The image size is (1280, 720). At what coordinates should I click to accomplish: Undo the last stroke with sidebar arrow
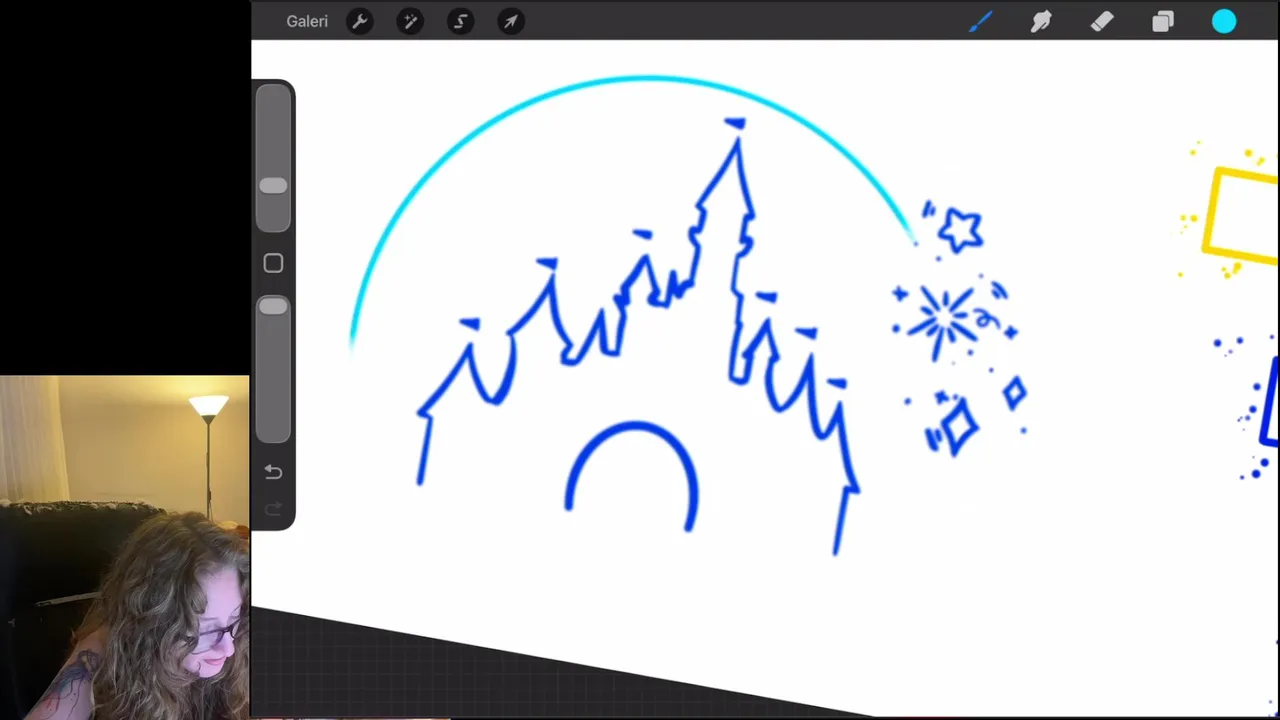pyautogui.click(x=273, y=472)
